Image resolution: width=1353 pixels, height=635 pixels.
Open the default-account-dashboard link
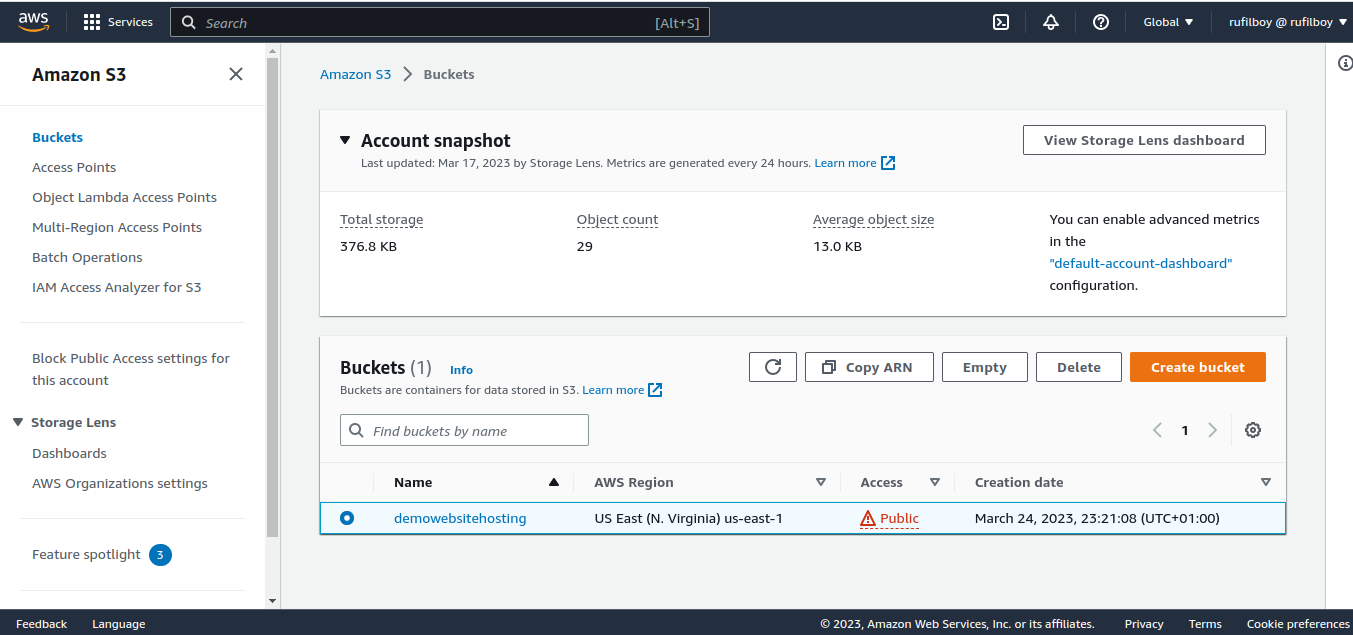pos(1141,263)
